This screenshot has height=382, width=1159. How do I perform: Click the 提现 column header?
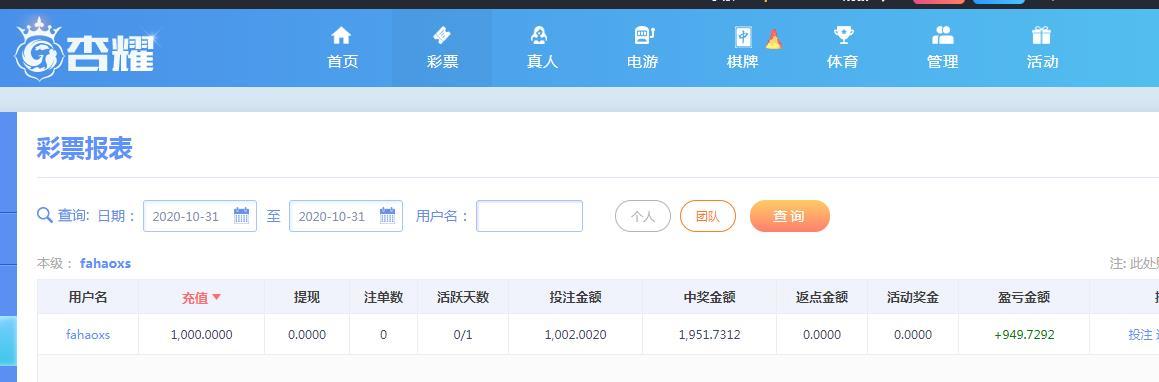click(x=307, y=297)
